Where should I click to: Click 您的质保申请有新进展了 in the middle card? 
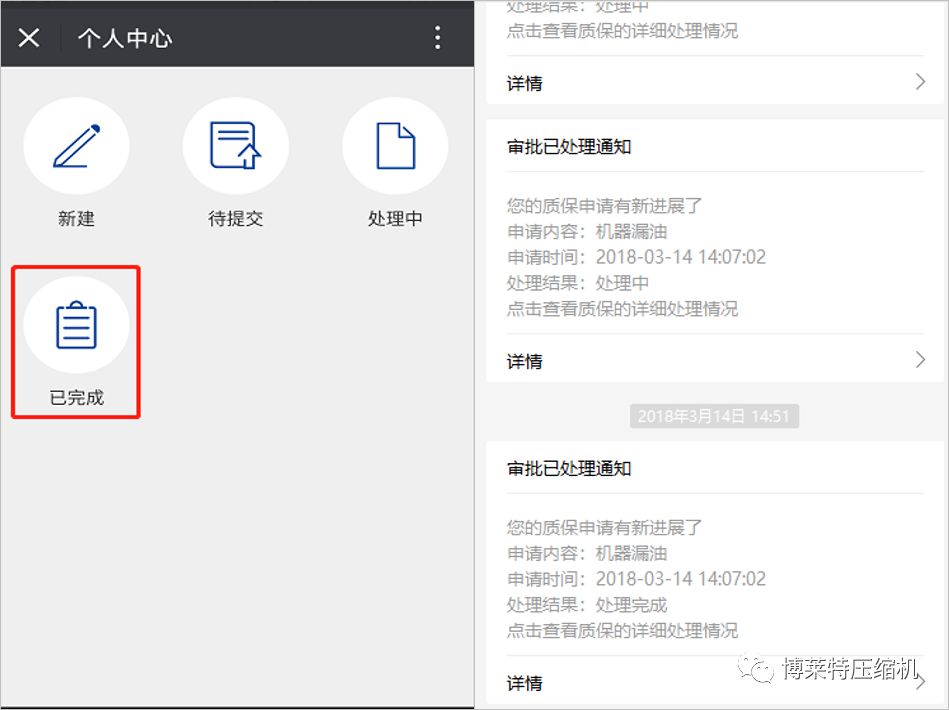(x=604, y=206)
